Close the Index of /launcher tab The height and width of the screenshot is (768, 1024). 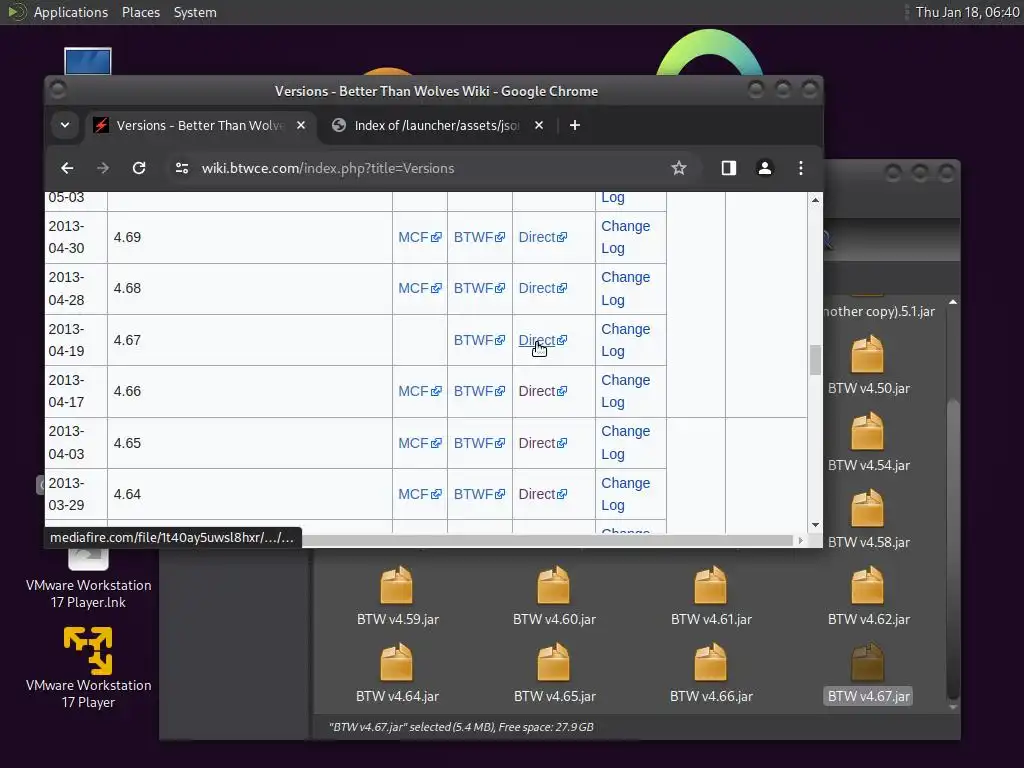[x=539, y=125]
